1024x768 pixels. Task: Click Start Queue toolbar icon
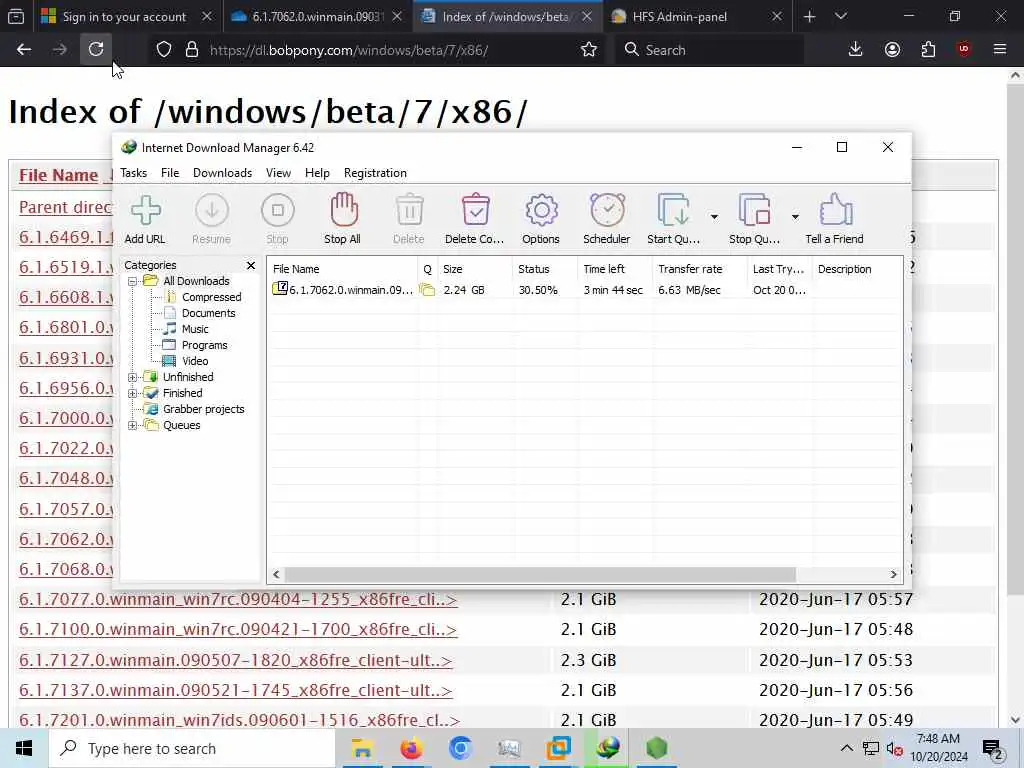click(x=673, y=219)
